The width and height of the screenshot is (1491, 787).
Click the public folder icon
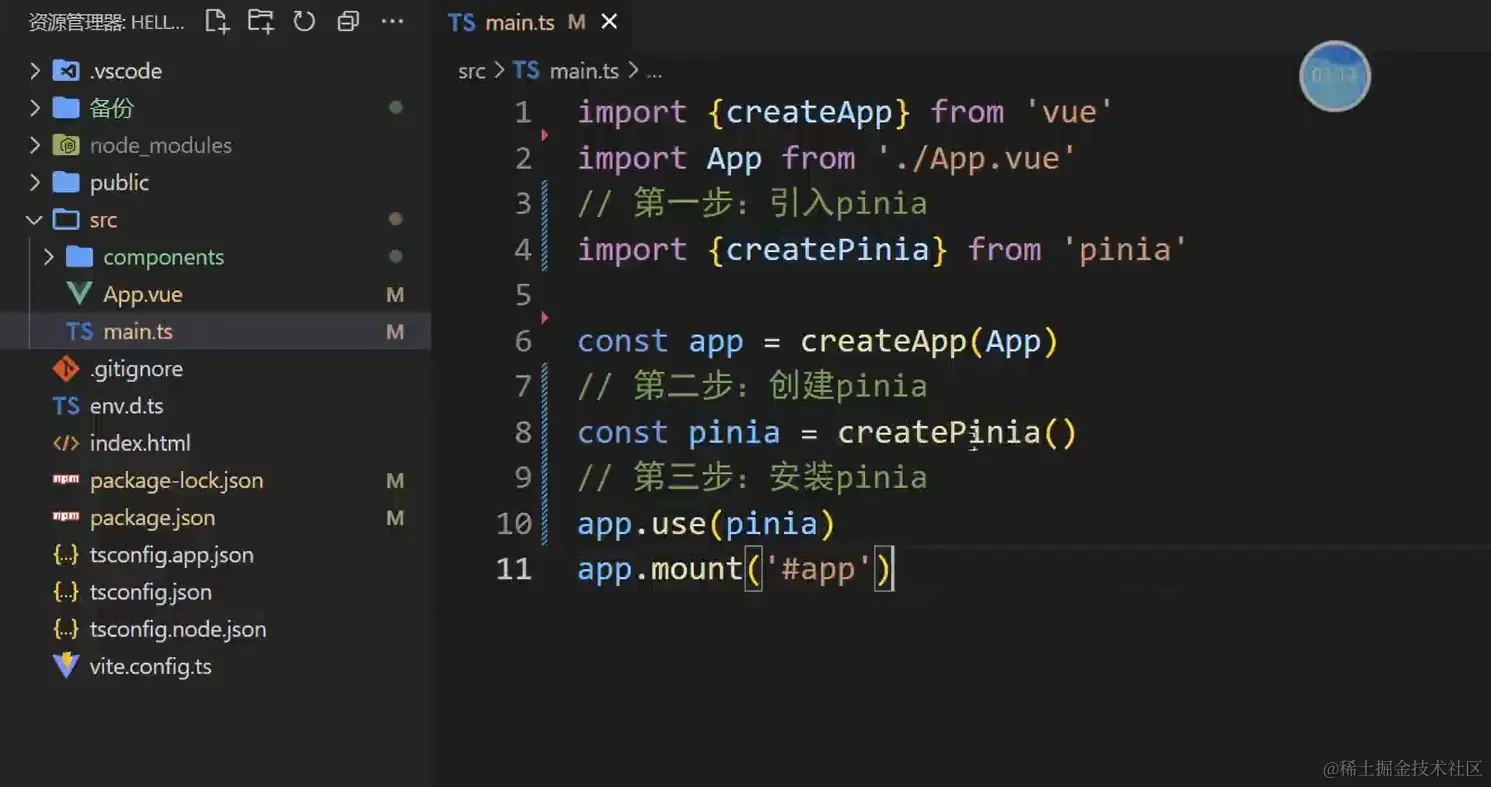pos(66,182)
